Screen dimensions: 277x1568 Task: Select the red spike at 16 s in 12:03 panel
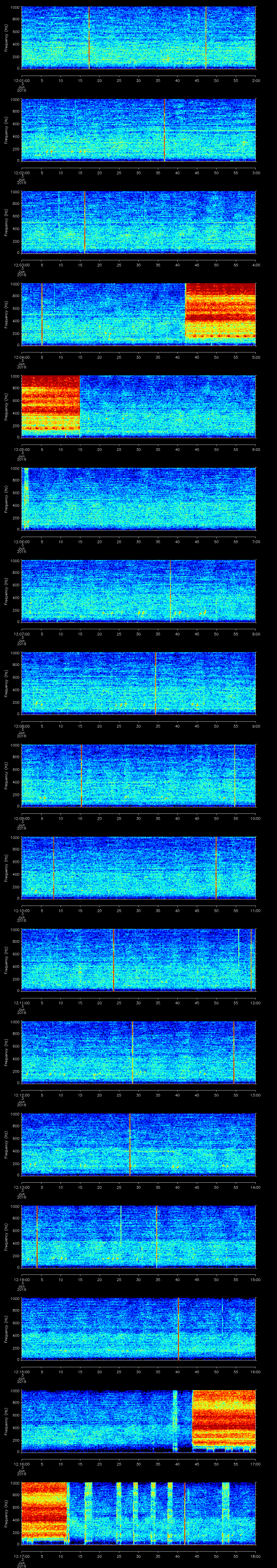click(x=84, y=222)
